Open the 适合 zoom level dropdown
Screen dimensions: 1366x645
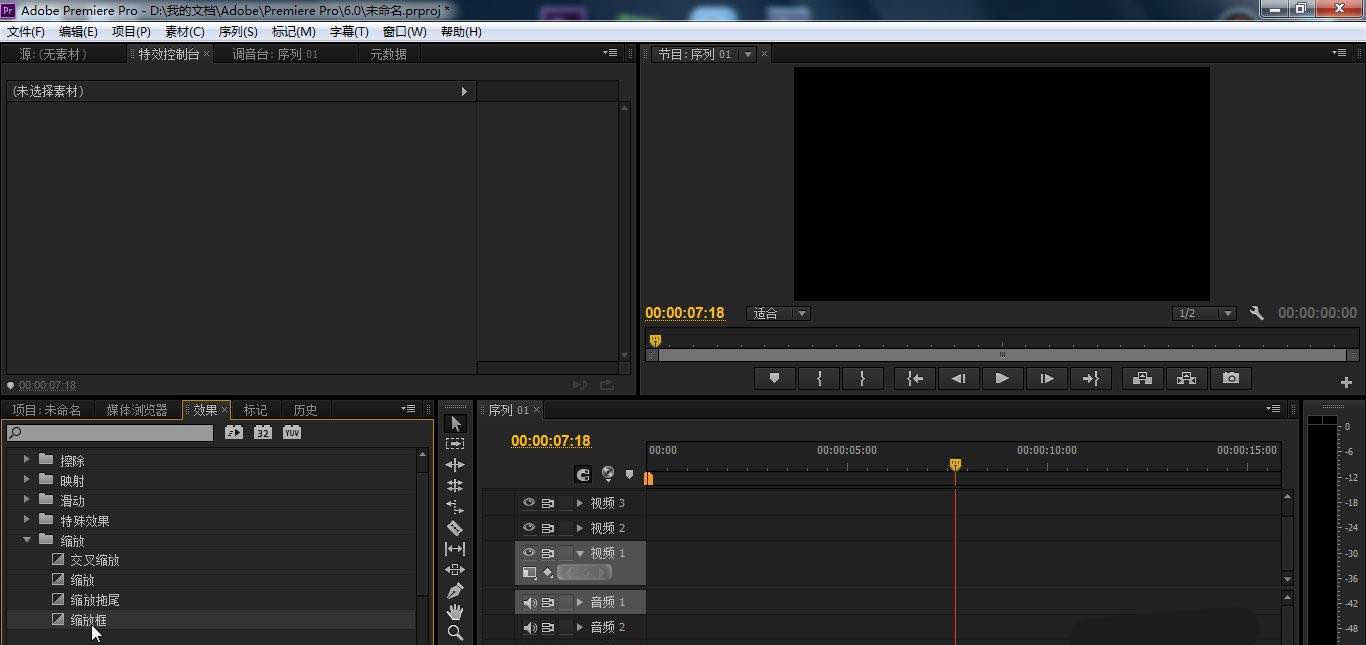[778, 313]
